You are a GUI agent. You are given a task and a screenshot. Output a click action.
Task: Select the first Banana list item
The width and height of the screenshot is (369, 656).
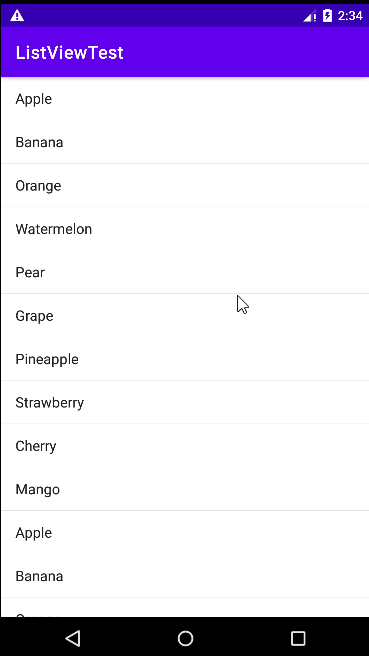click(184, 142)
